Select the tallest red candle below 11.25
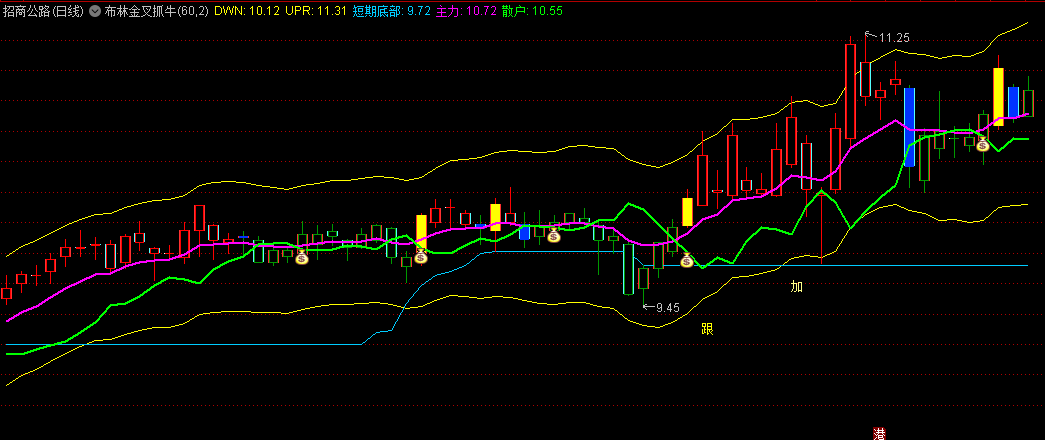Viewport: 1045px width, 440px height. tap(850, 91)
